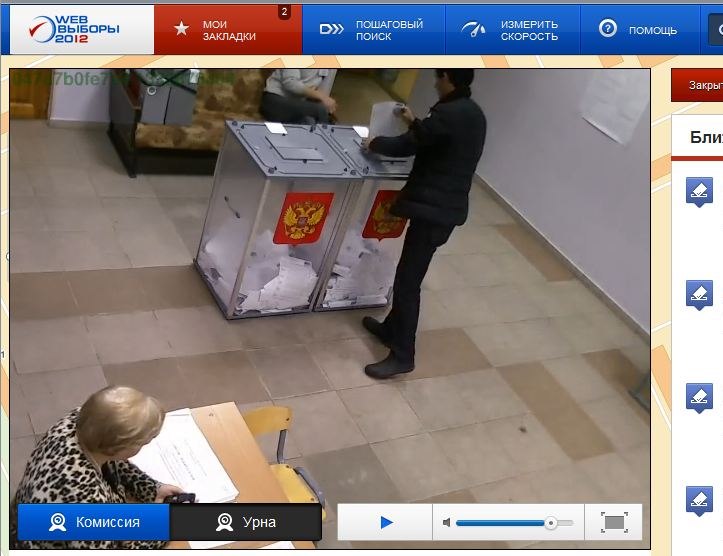Viewport: 723px width, 556px height.
Task: Open Пошаговый поиск step search
Action: [372, 29]
